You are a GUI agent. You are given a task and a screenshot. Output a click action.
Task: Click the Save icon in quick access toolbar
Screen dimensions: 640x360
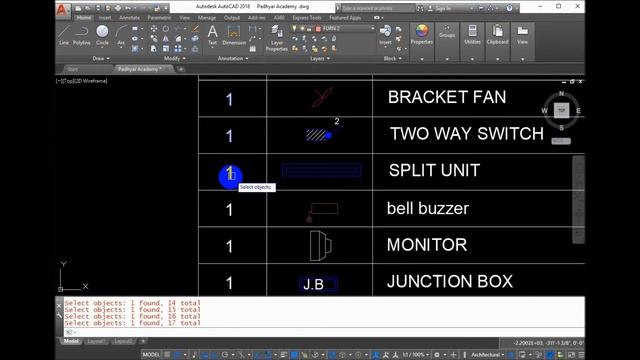click(98, 8)
